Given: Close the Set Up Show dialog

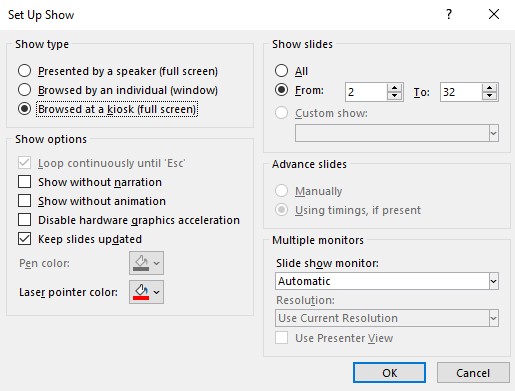Looking at the screenshot, I should click(494, 14).
